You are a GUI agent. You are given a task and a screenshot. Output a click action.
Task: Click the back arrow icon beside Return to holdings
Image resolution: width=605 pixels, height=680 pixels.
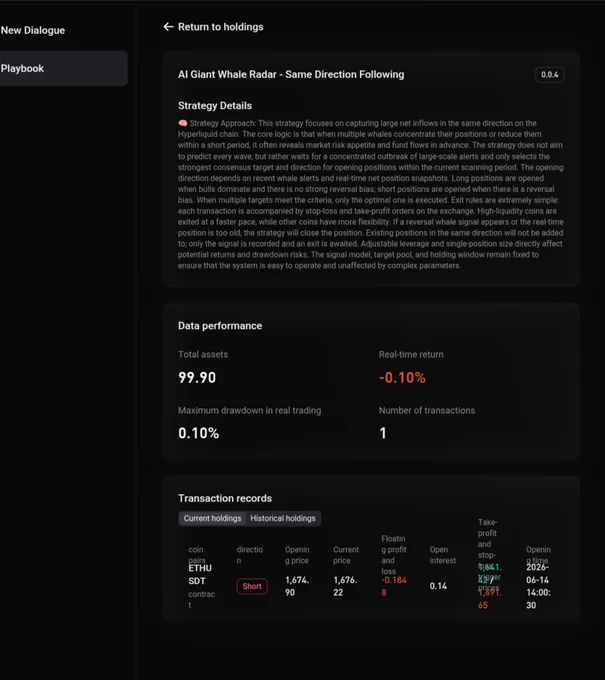pyautogui.click(x=168, y=27)
